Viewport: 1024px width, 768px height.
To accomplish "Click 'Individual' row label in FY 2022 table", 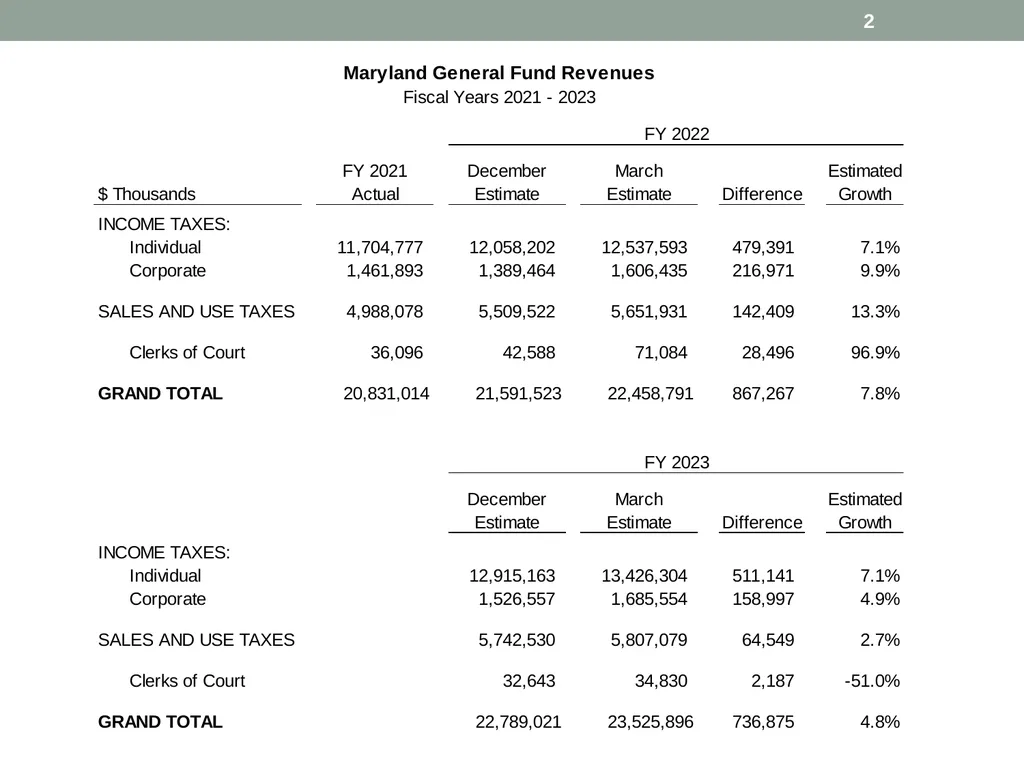I will (x=165, y=248).
